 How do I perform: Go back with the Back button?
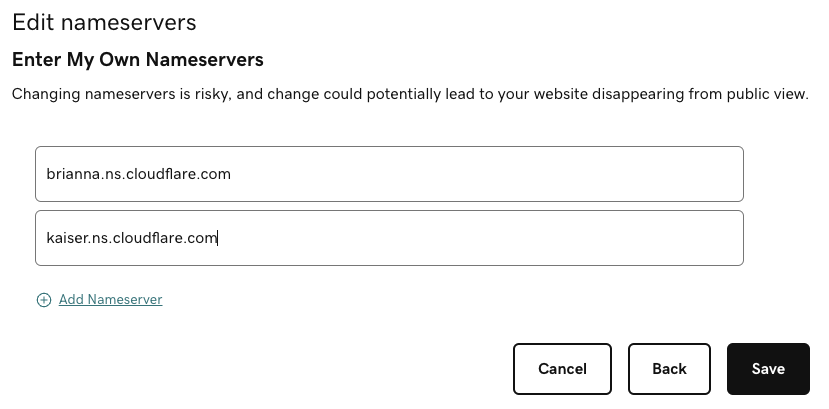click(669, 369)
